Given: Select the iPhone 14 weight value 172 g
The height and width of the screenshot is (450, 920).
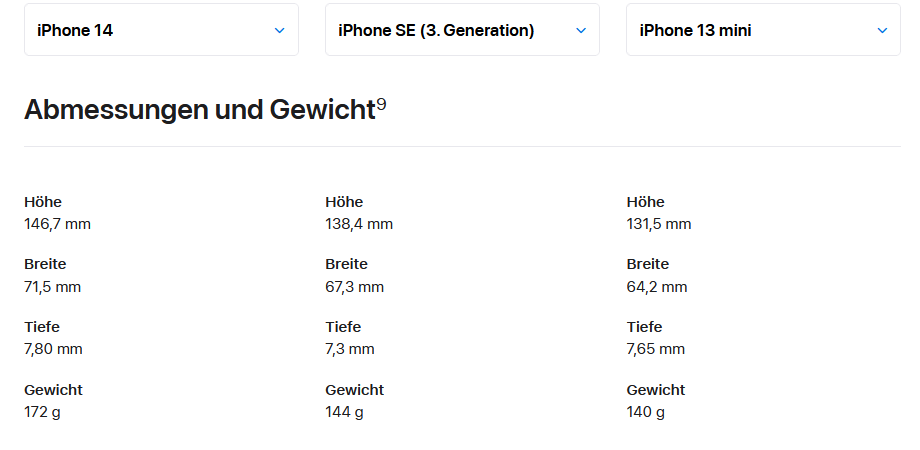Looking at the screenshot, I should (43, 412).
